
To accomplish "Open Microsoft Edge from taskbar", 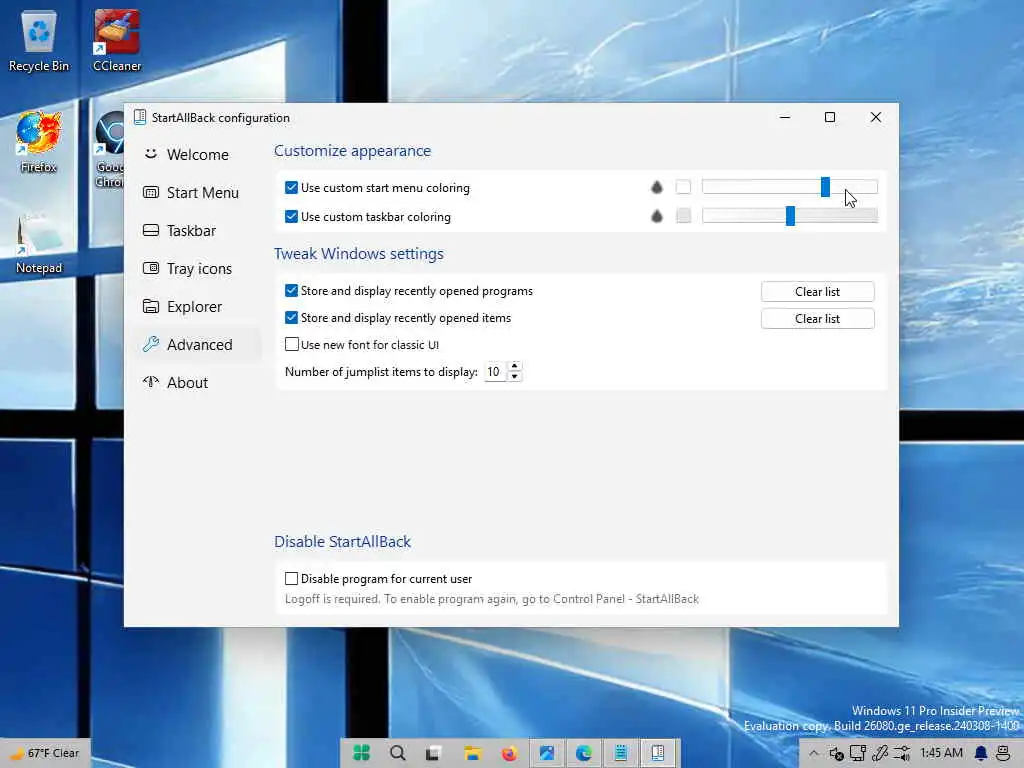I will (x=583, y=753).
